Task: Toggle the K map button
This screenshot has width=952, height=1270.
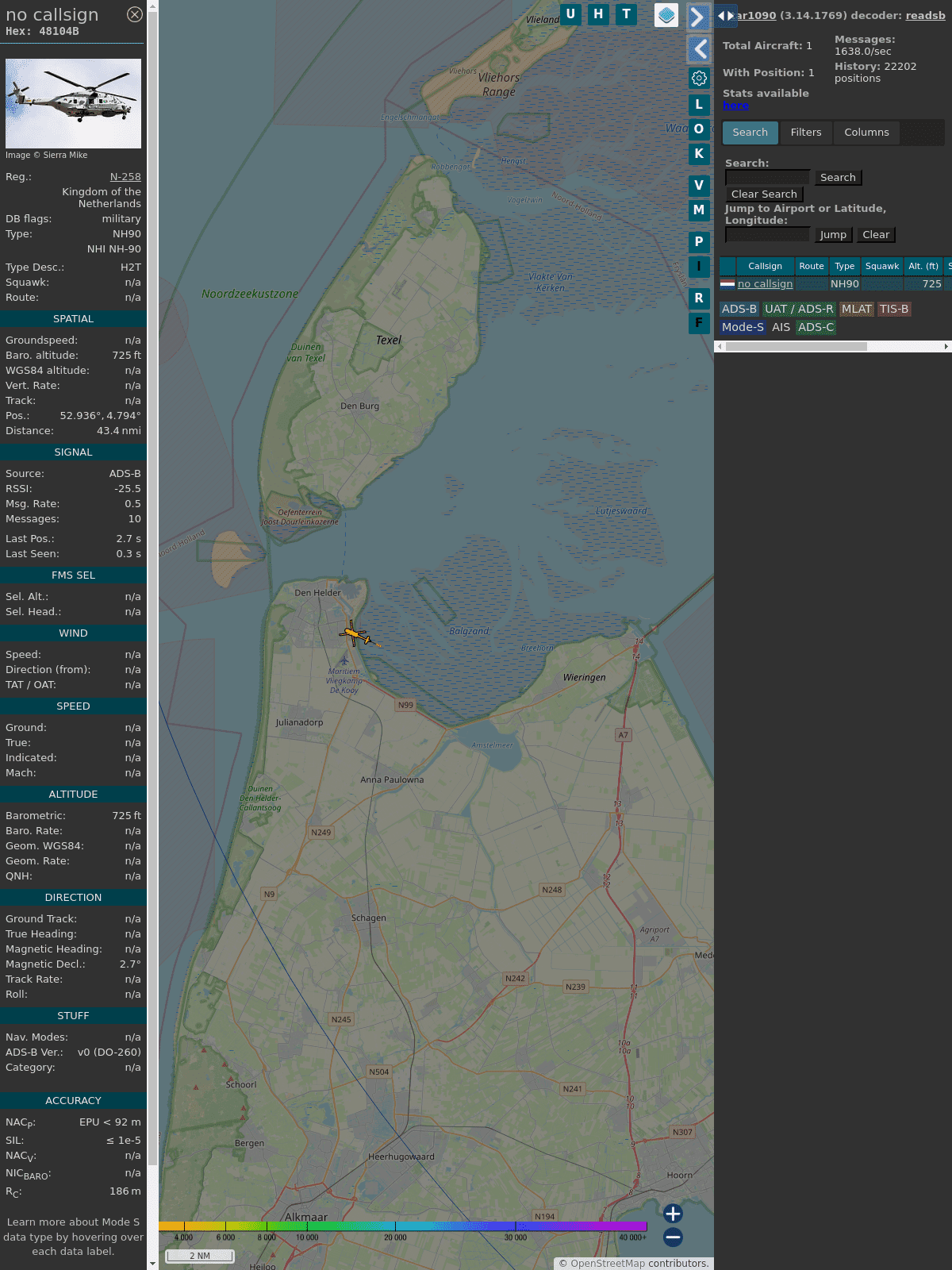Action: (x=699, y=154)
